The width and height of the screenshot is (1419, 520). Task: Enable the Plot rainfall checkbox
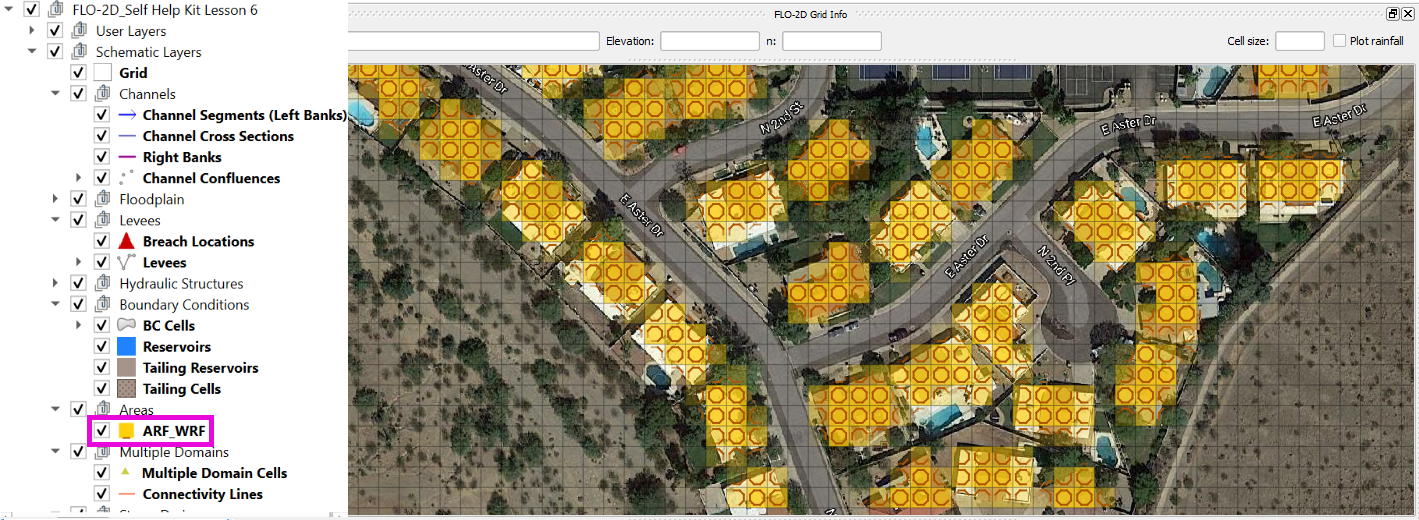click(x=1340, y=41)
